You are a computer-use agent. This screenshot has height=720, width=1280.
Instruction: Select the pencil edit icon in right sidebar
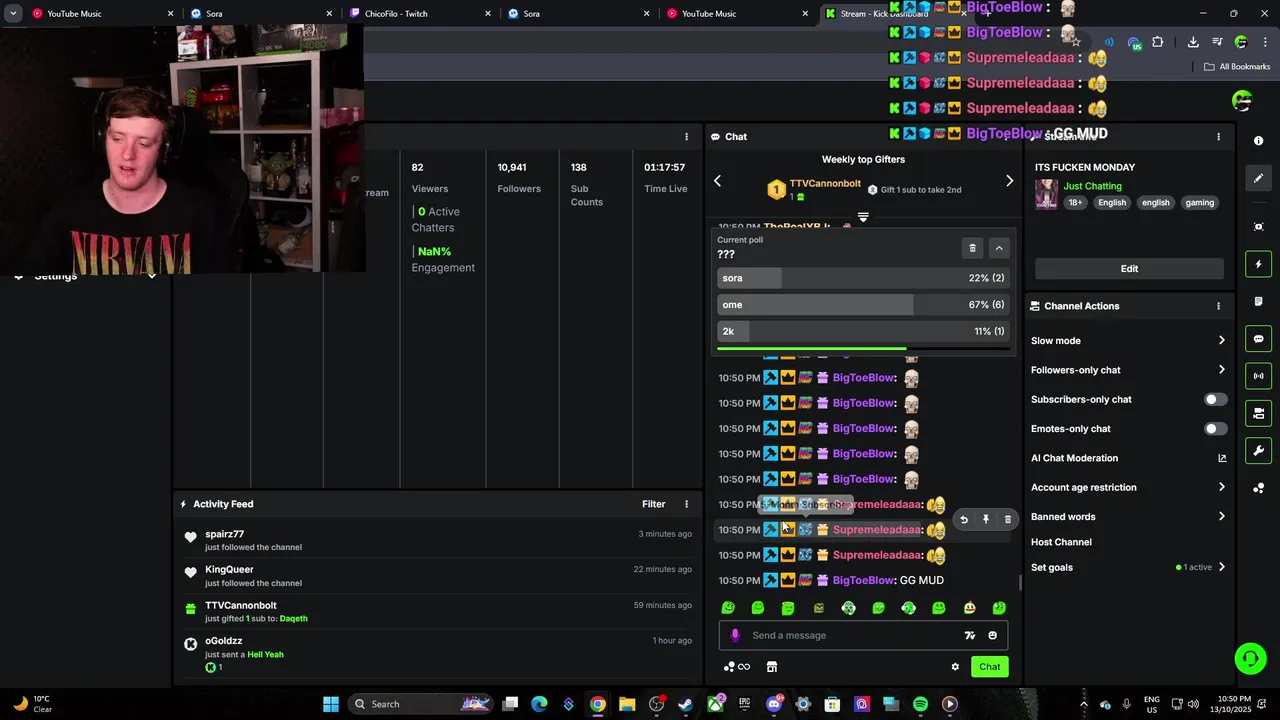point(1258,178)
